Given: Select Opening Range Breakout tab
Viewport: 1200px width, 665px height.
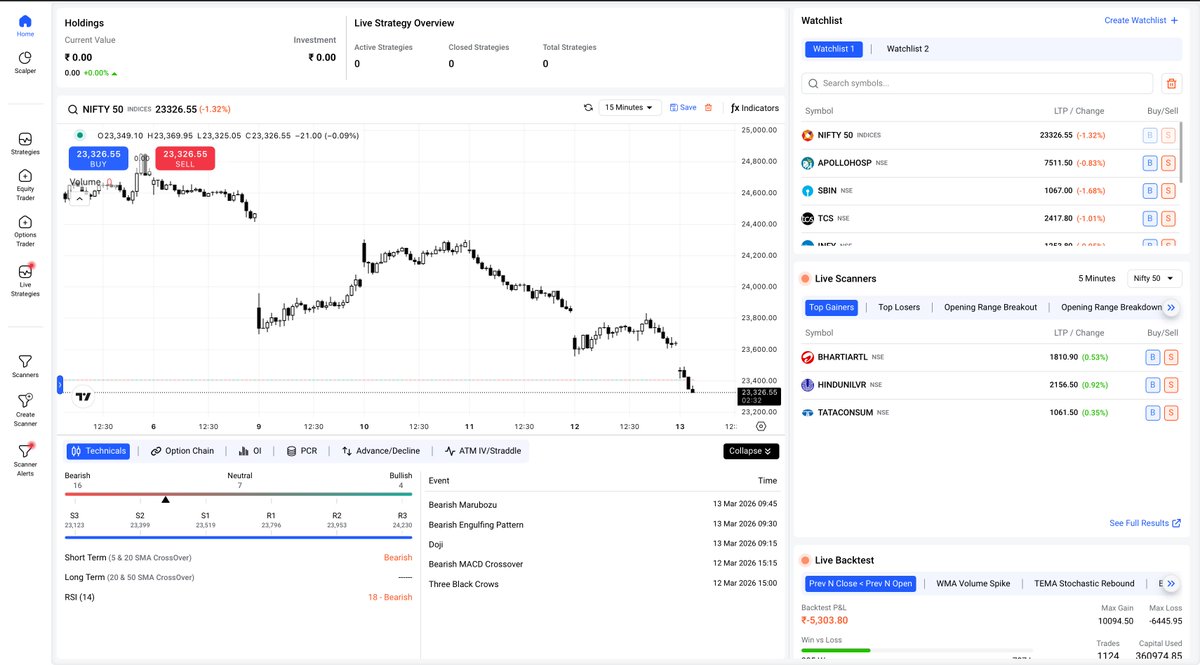Looking at the screenshot, I should pyautogui.click(x=990, y=307).
